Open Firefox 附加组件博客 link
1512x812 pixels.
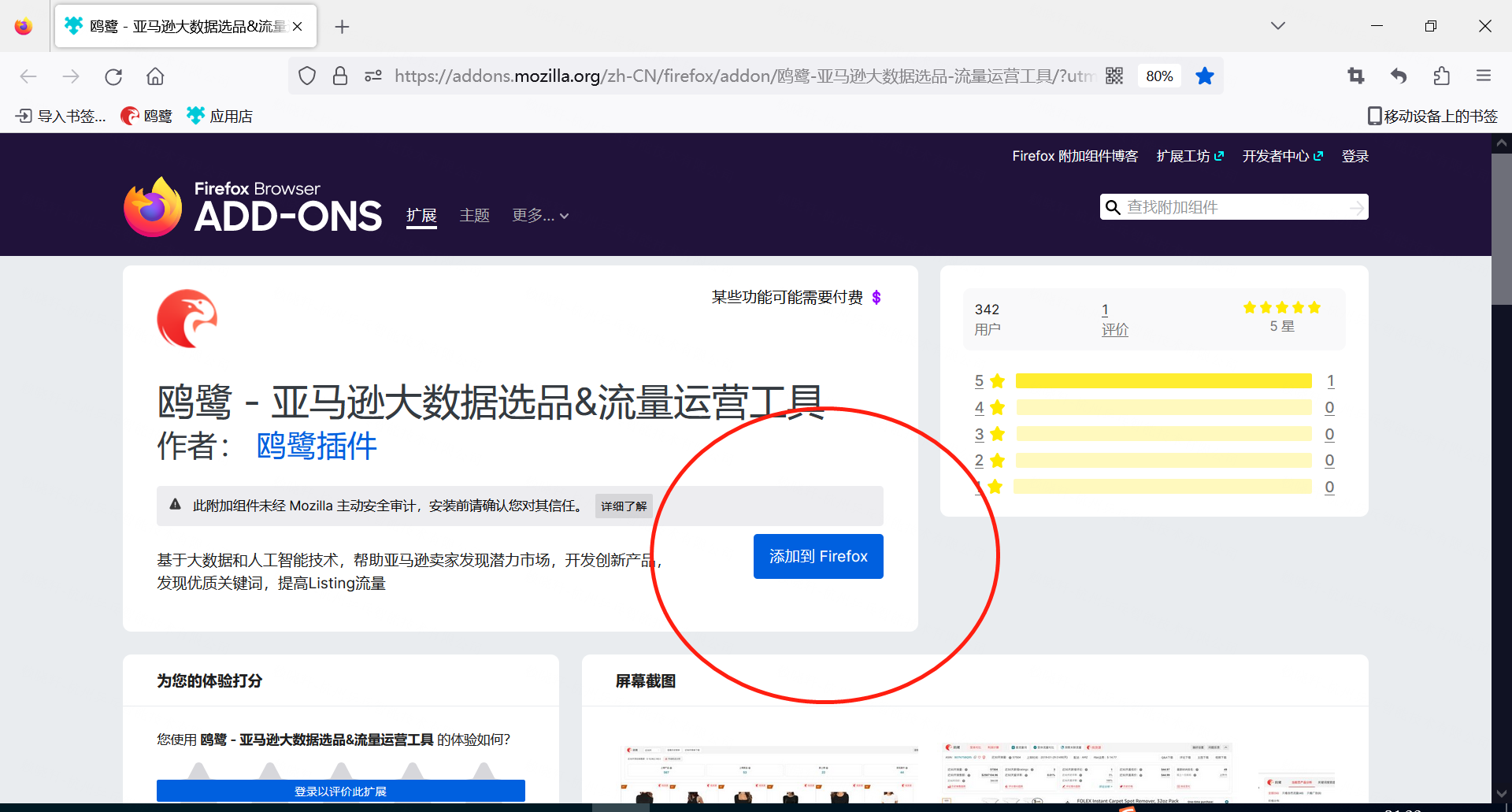[1075, 156]
